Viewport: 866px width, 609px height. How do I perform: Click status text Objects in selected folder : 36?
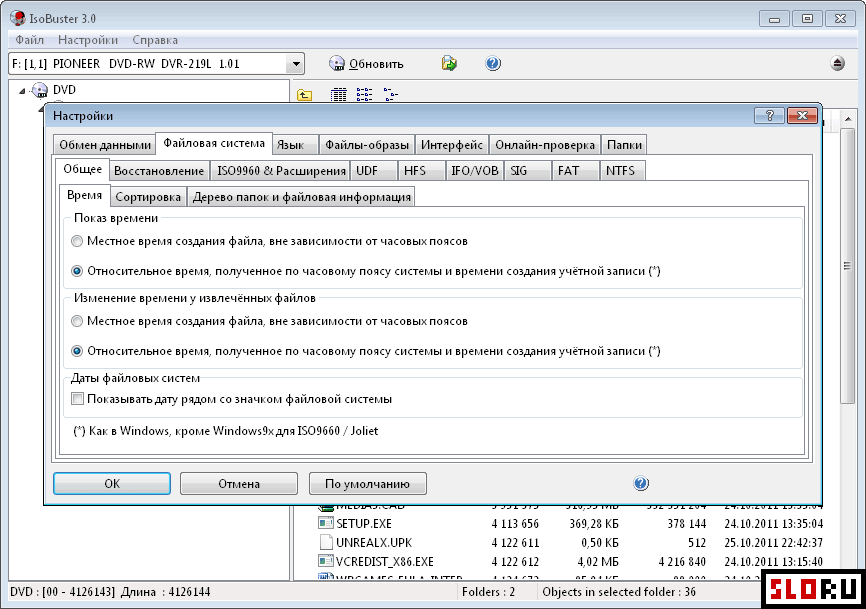619,592
